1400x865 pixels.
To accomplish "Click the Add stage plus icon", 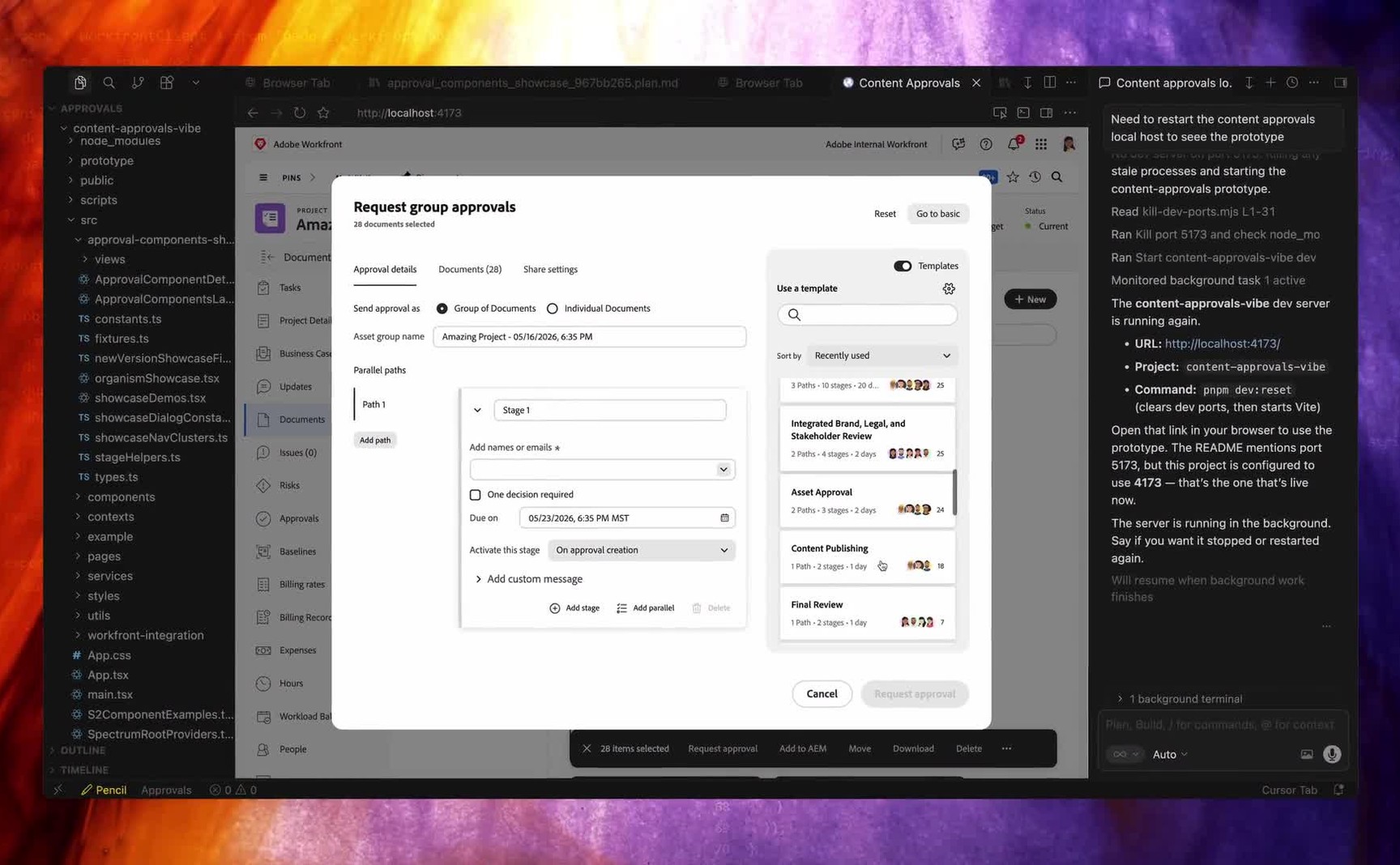I will pos(555,608).
